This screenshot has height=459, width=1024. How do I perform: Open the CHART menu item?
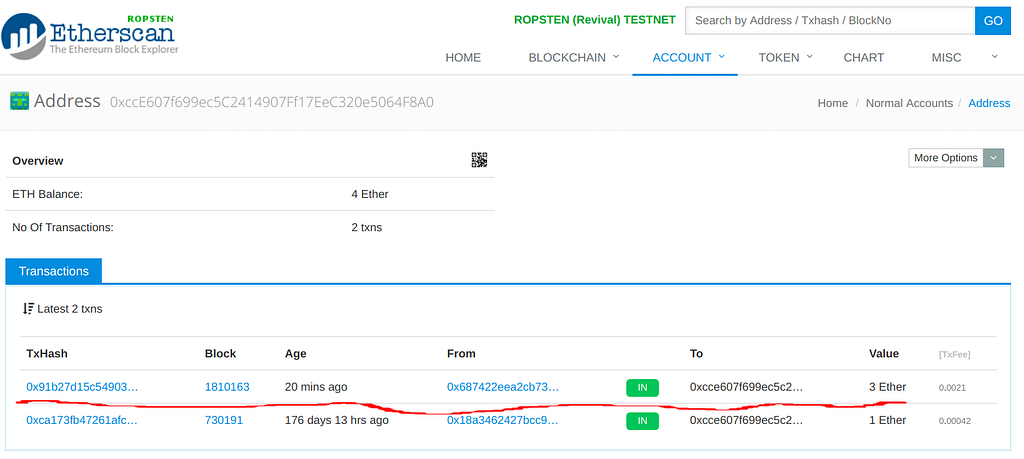(863, 57)
